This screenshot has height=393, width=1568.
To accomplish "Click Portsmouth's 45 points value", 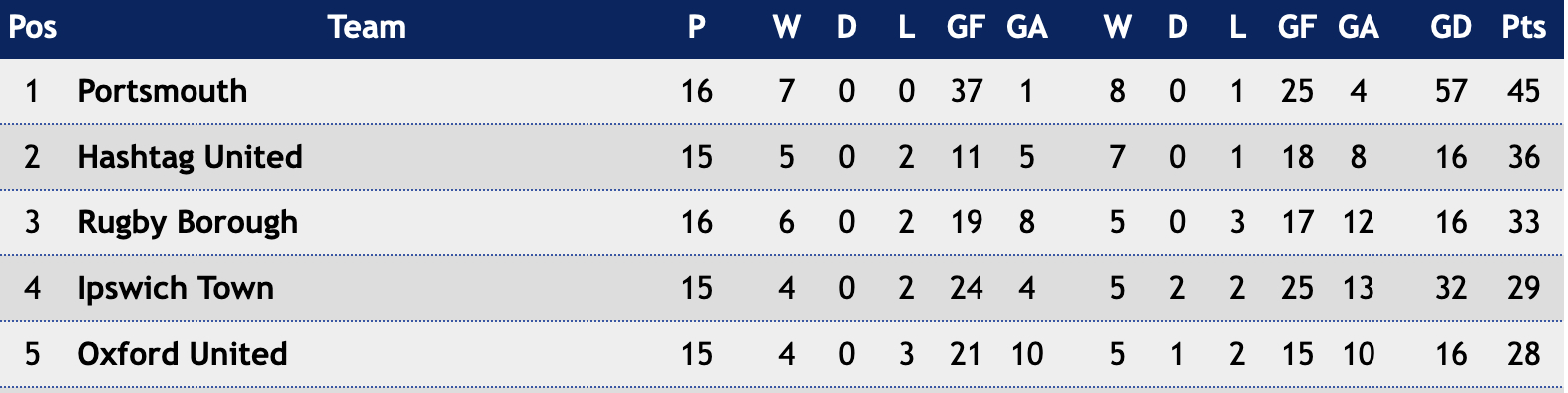I will (x=1523, y=91).
